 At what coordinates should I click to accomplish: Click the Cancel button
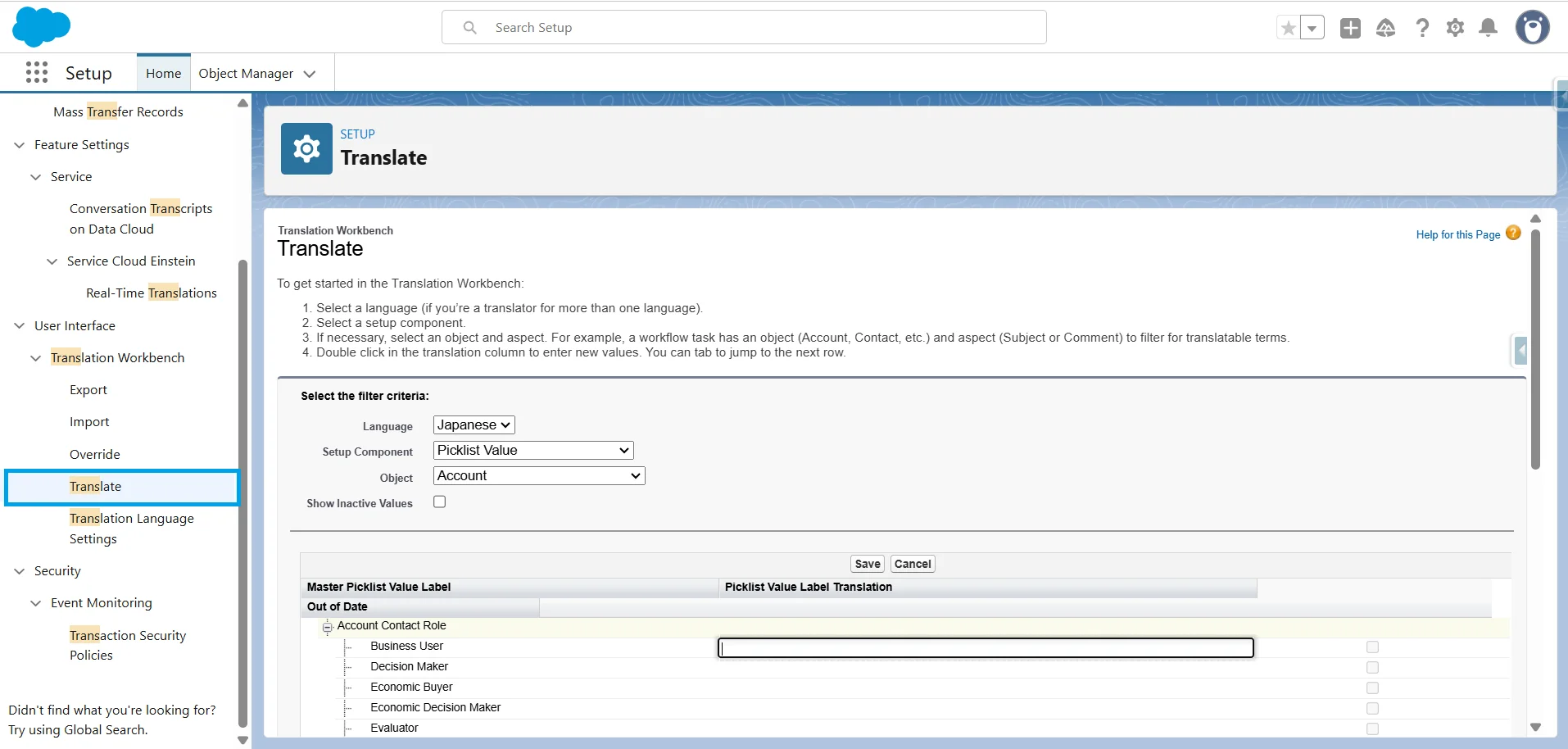[x=913, y=564]
